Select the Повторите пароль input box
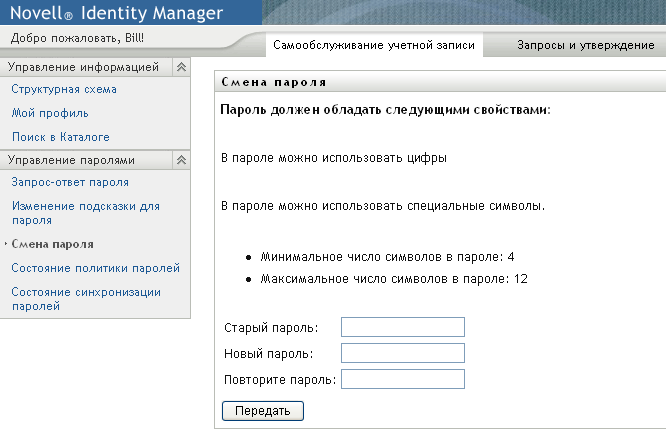This screenshot has height=433, width=666. (403, 379)
